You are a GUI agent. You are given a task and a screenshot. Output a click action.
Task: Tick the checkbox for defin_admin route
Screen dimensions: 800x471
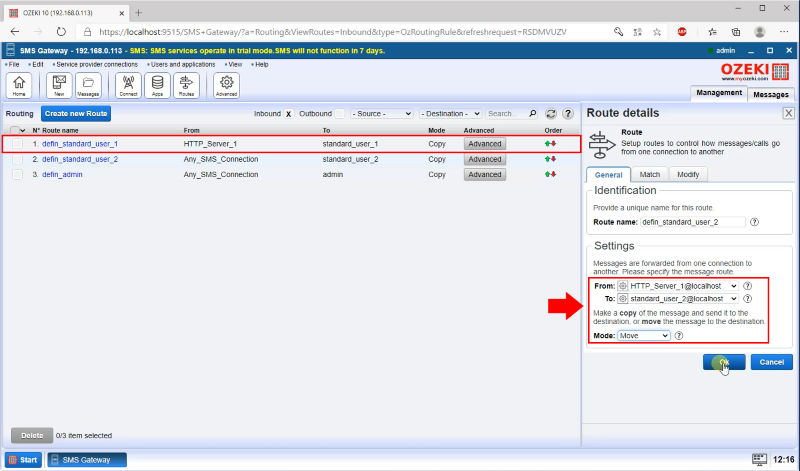(17, 174)
